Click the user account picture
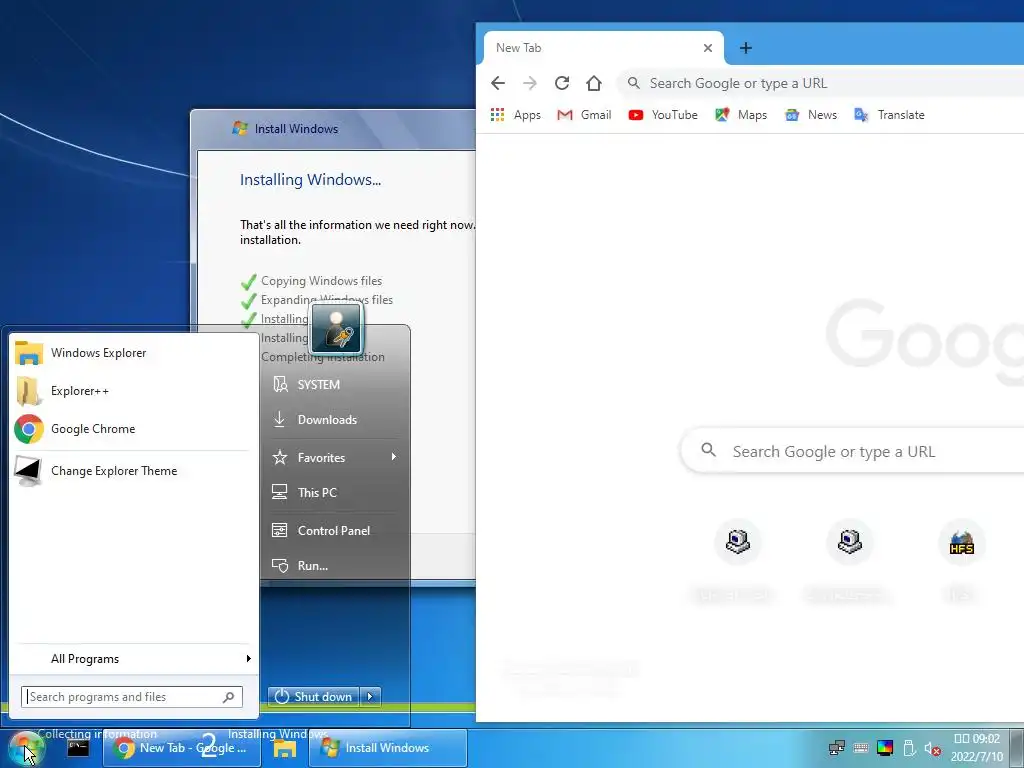Viewport: 1024px width, 768px height. 336,328
